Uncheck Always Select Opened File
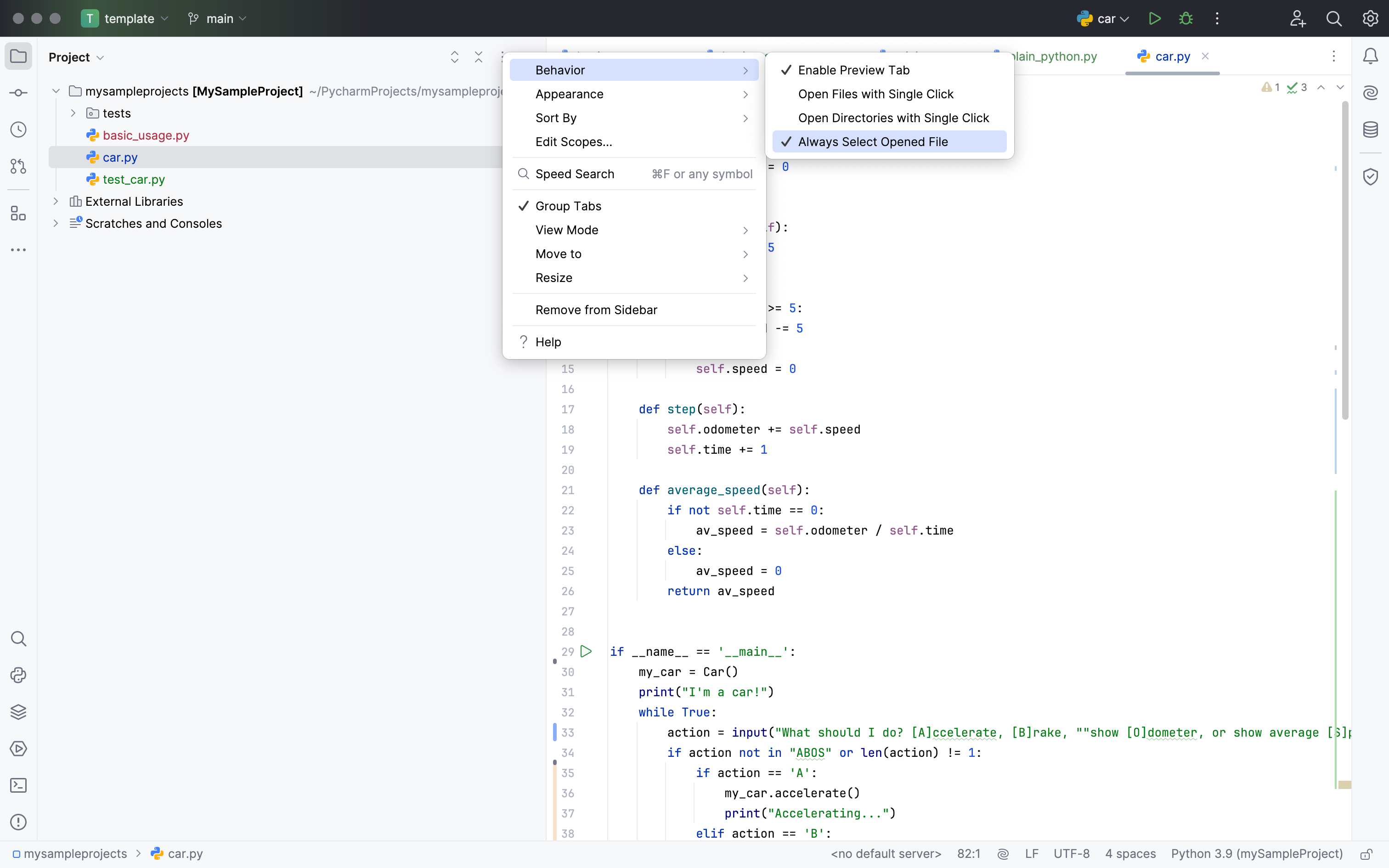 point(873,142)
